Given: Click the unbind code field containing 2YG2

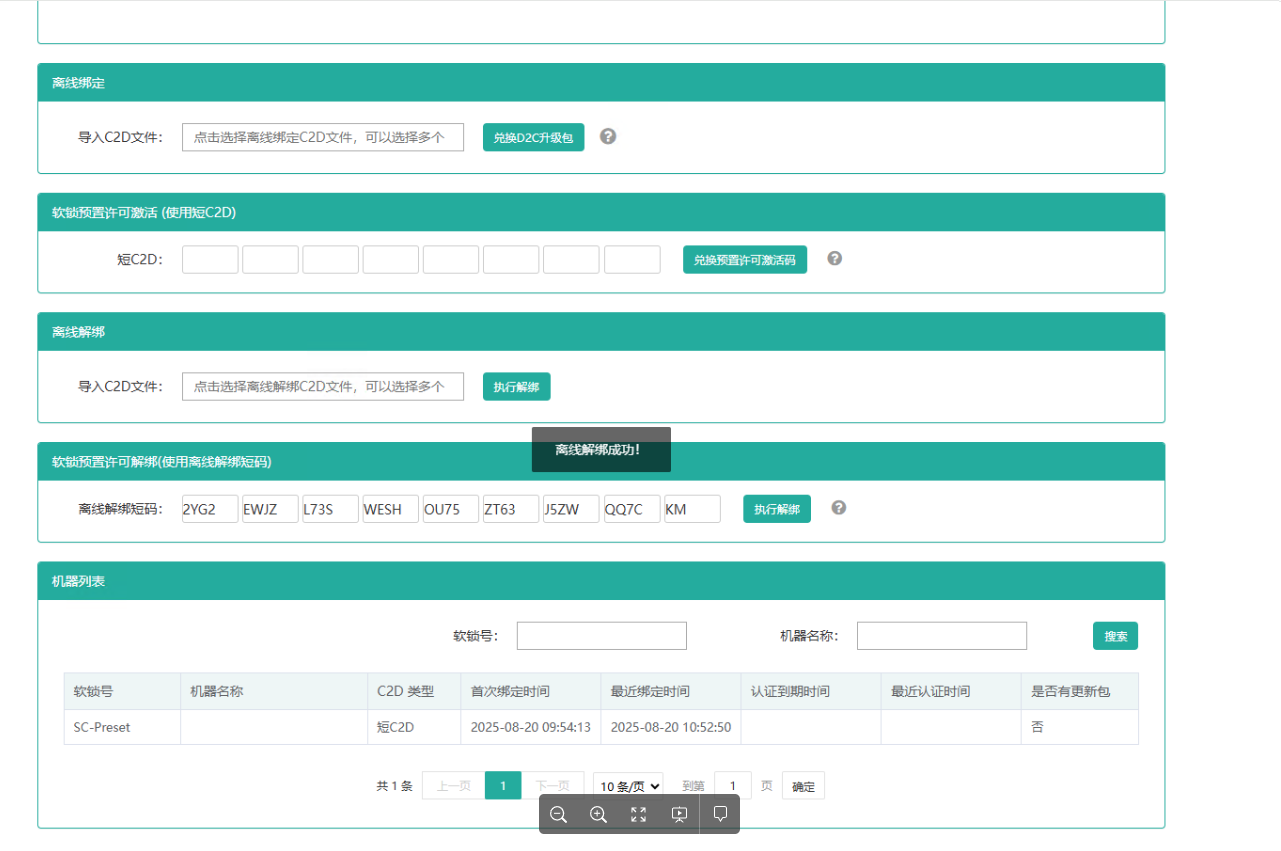Looking at the screenshot, I should [210, 509].
